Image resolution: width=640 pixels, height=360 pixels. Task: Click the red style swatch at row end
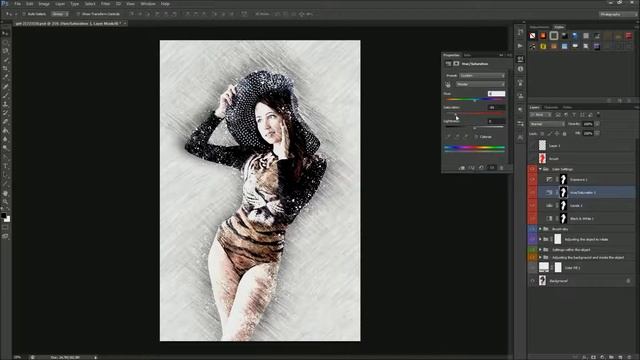tap(629, 36)
